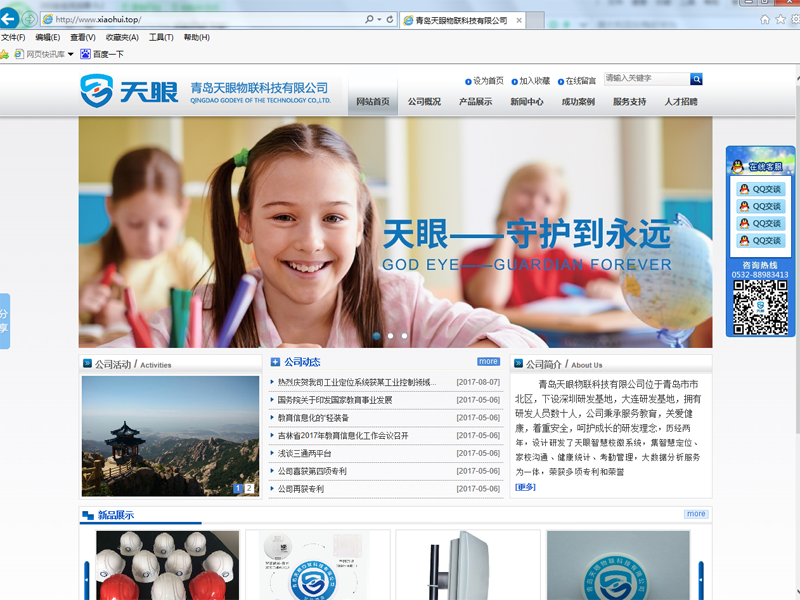800x600 pixels.
Task: Open news 国务院关于印发国家教育事业发展
Action: point(335,400)
